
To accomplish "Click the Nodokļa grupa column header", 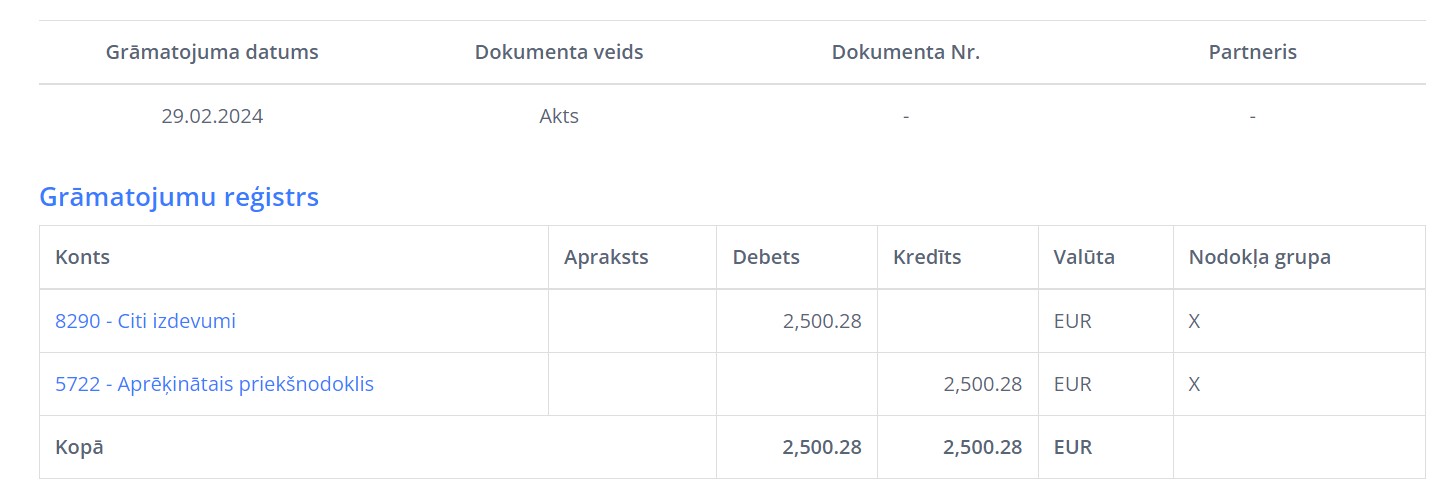I will tap(1259, 257).
